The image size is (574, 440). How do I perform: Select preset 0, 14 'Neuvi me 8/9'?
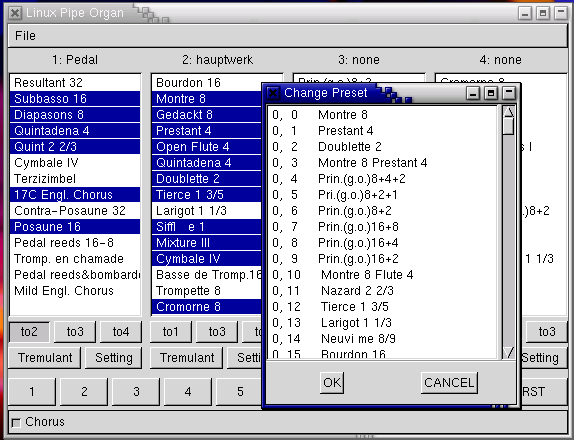[383, 339]
